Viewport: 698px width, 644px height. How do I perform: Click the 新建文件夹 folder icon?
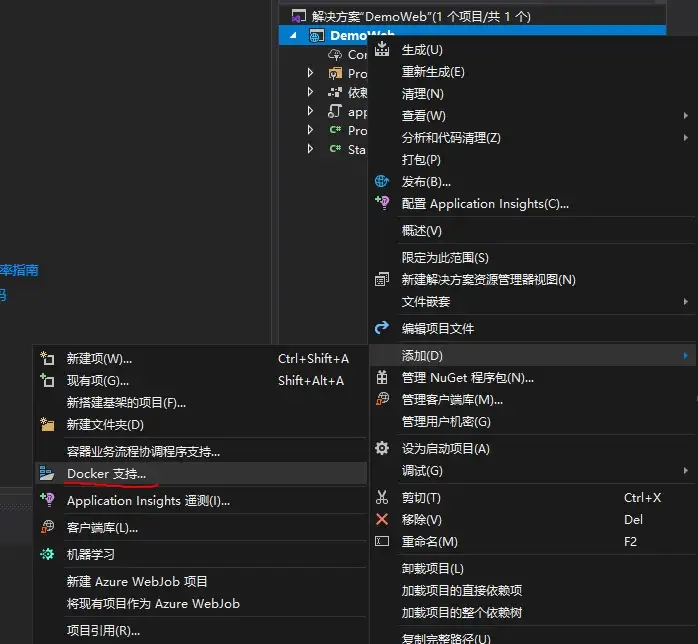pos(47,424)
